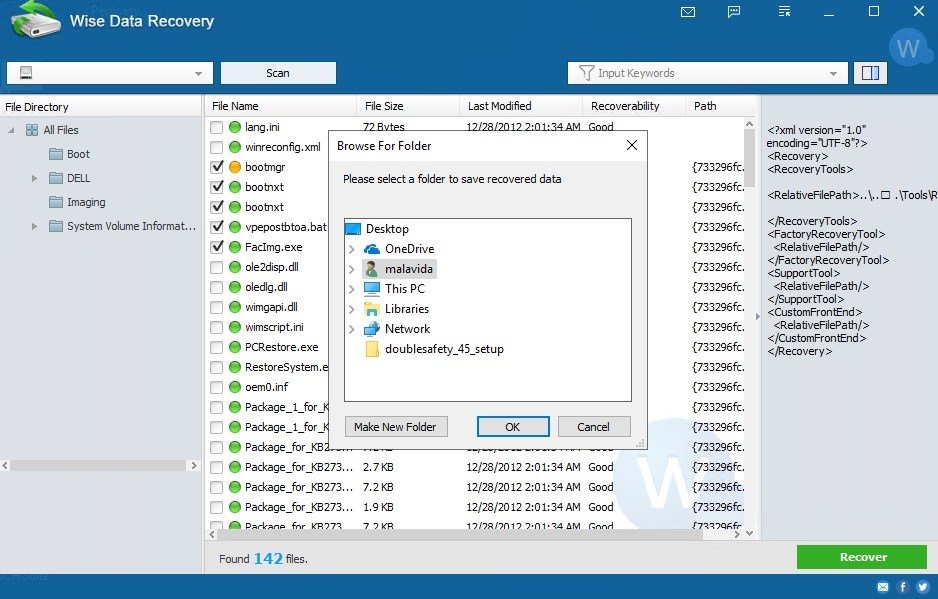Expand the DELL folder node
This screenshot has width=938, height=599.
pos(34,178)
